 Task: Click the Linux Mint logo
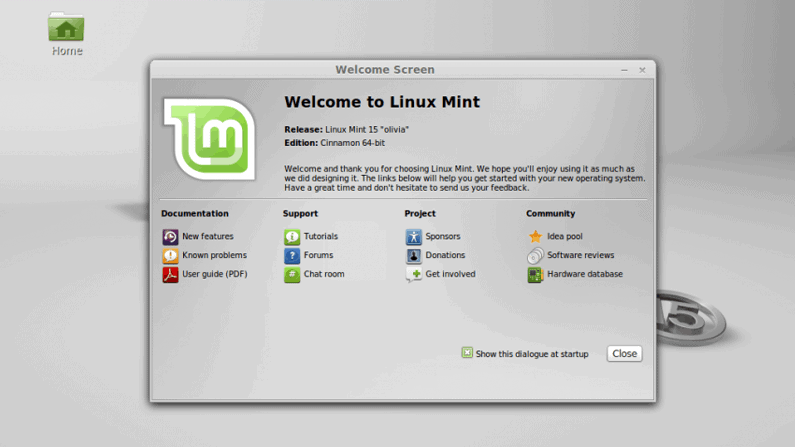210,139
